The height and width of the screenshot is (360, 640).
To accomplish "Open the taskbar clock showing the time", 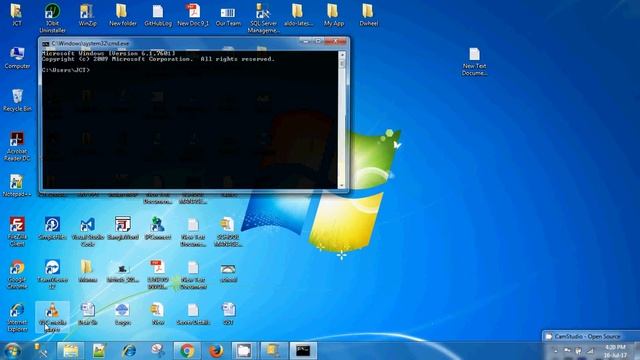I will coord(615,351).
